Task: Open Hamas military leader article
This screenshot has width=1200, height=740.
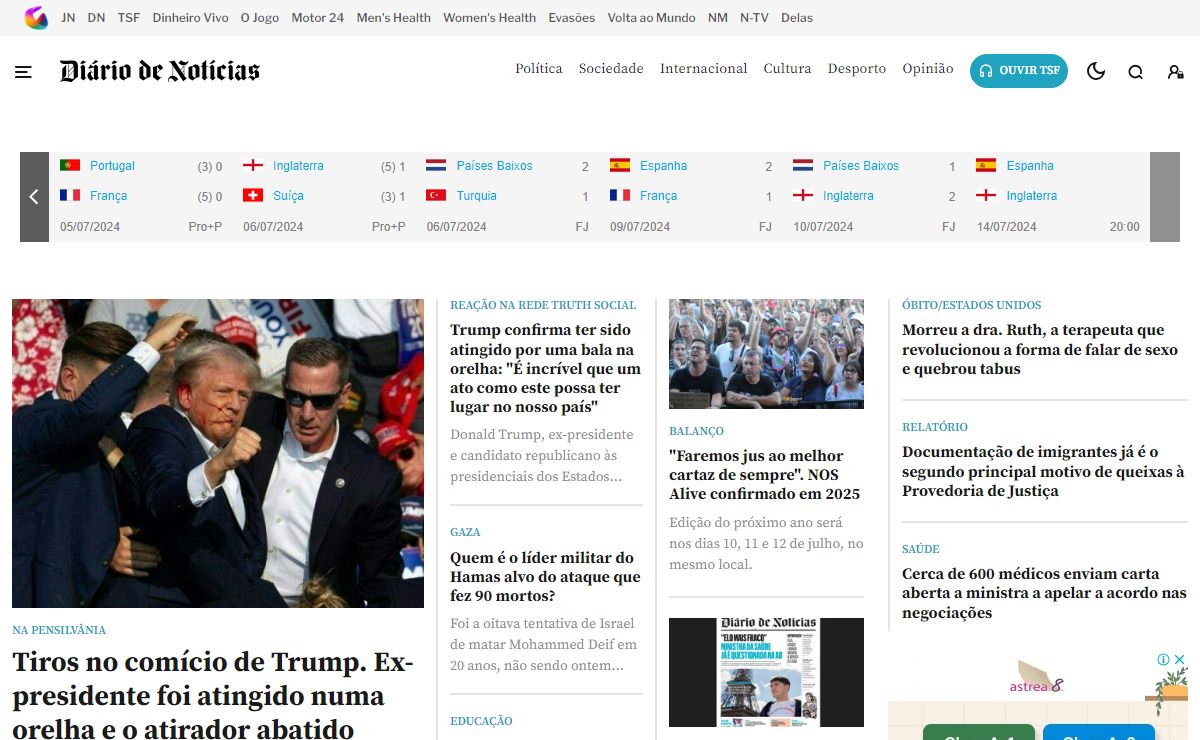Action: click(x=546, y=577)
